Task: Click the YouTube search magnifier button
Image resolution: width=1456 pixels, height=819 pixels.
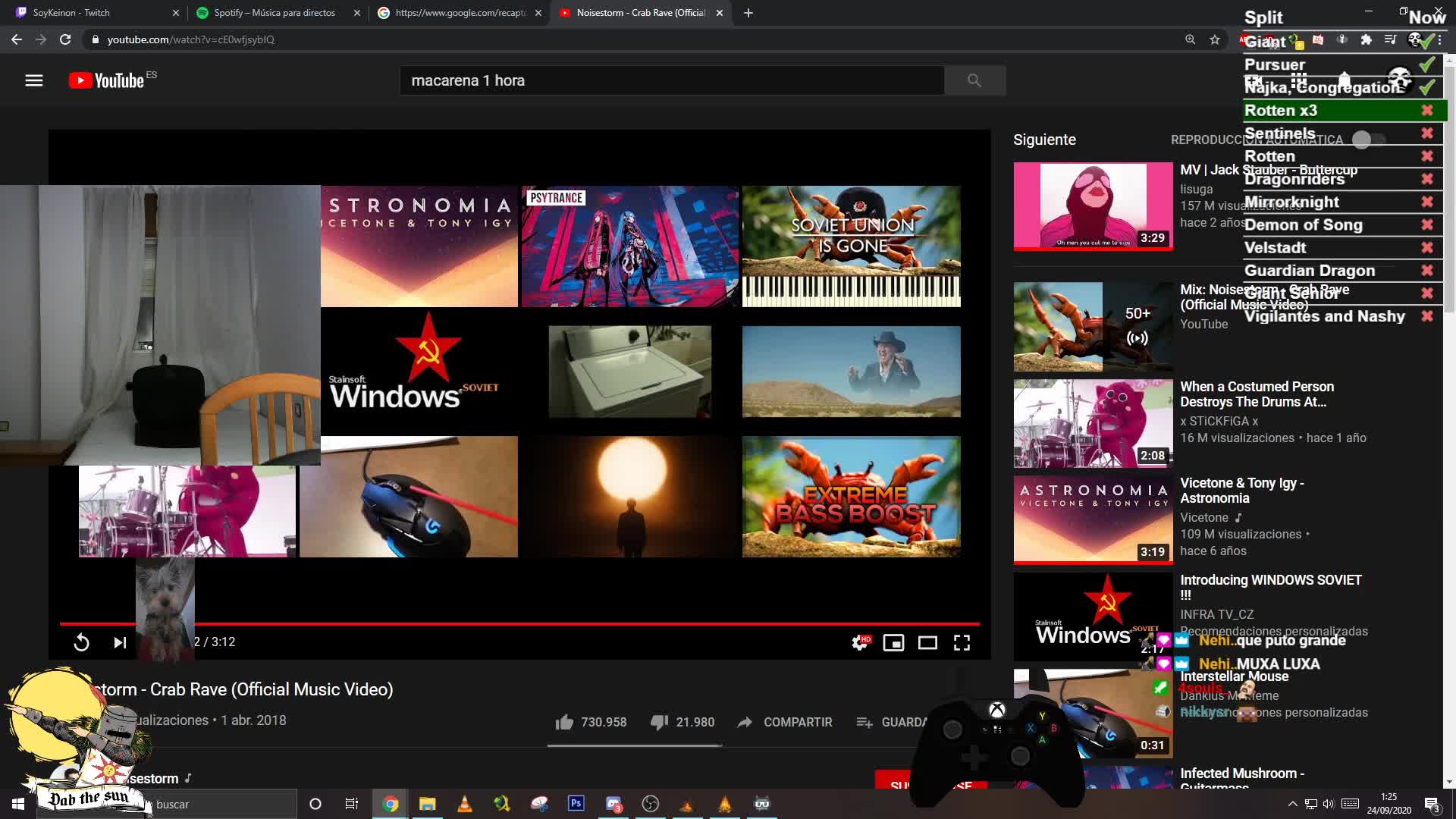Action: (974, 80)
